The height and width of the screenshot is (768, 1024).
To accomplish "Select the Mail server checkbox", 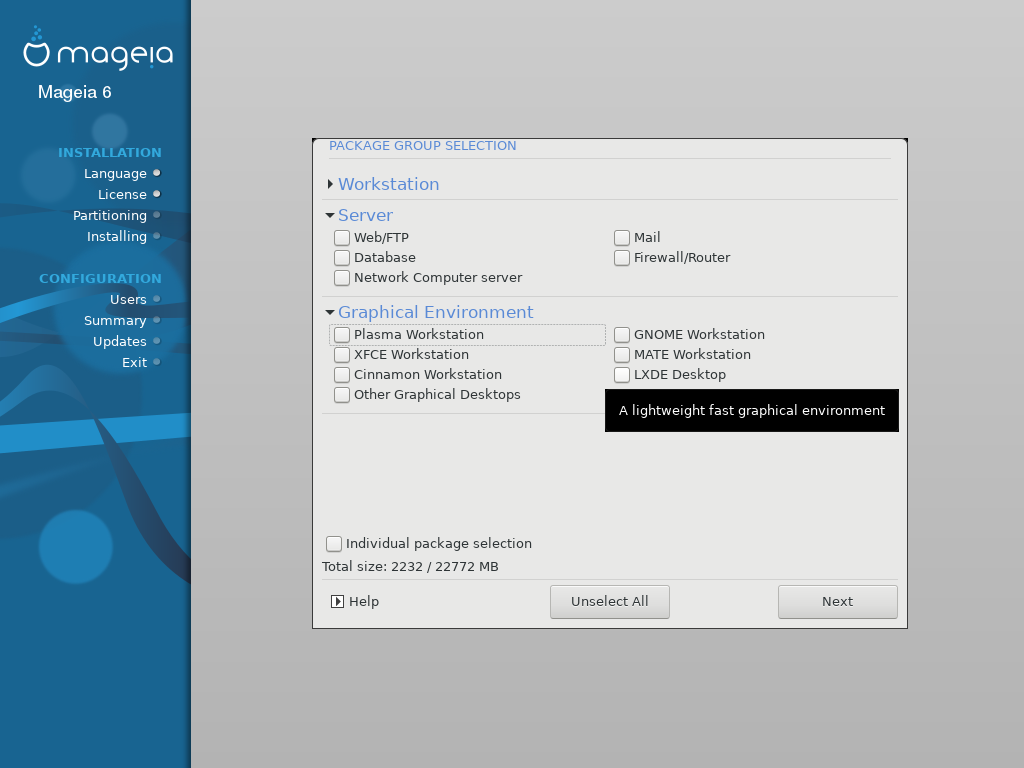I will pyautogui.click(x=622, y=238).
